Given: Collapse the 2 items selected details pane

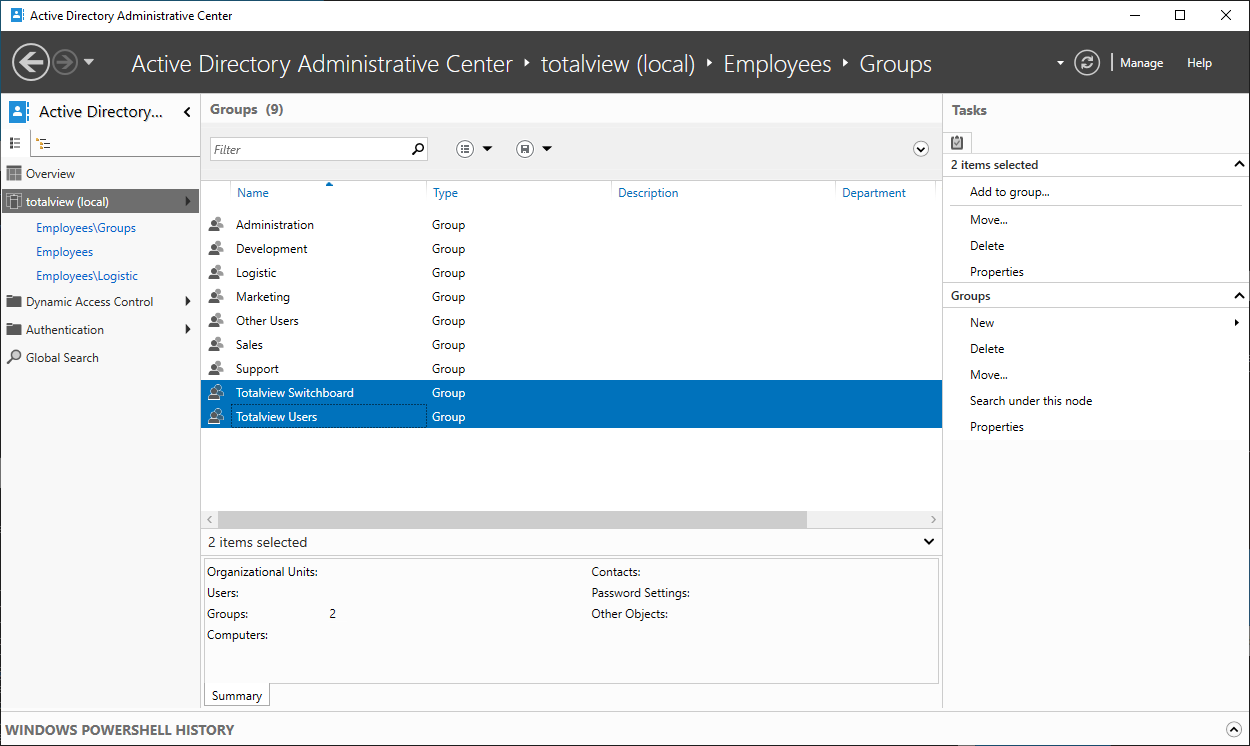Looking at the screenshot, I should (929, 542).
